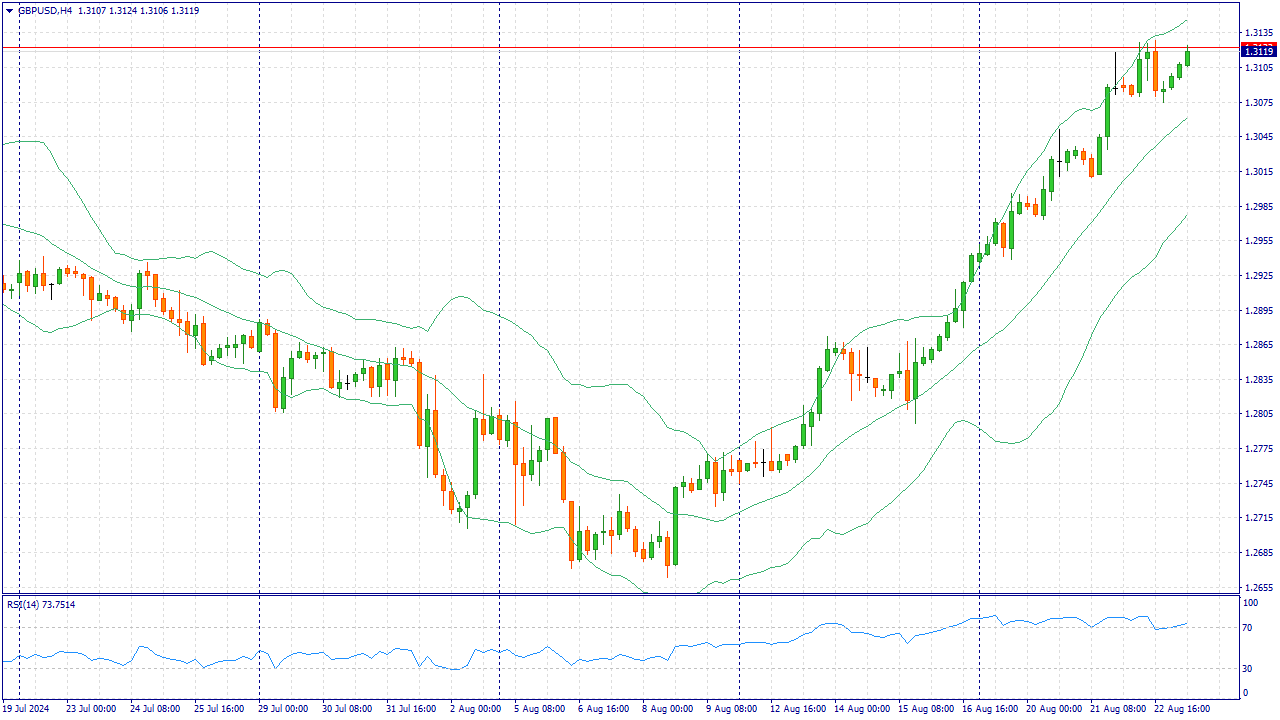
Task: Click the 2 Aug 00:00 time label
Action: click(x=475, y=709)
